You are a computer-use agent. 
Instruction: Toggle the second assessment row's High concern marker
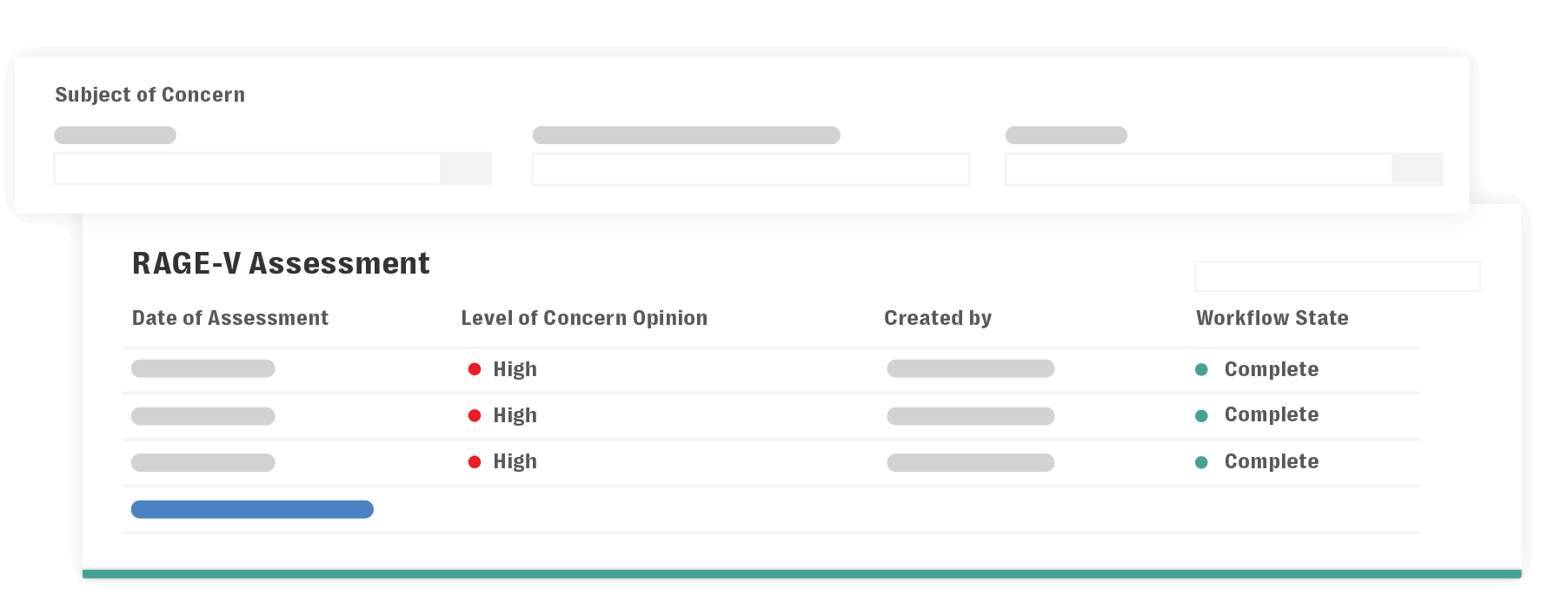pyautogui.click(x=475, y=416)
